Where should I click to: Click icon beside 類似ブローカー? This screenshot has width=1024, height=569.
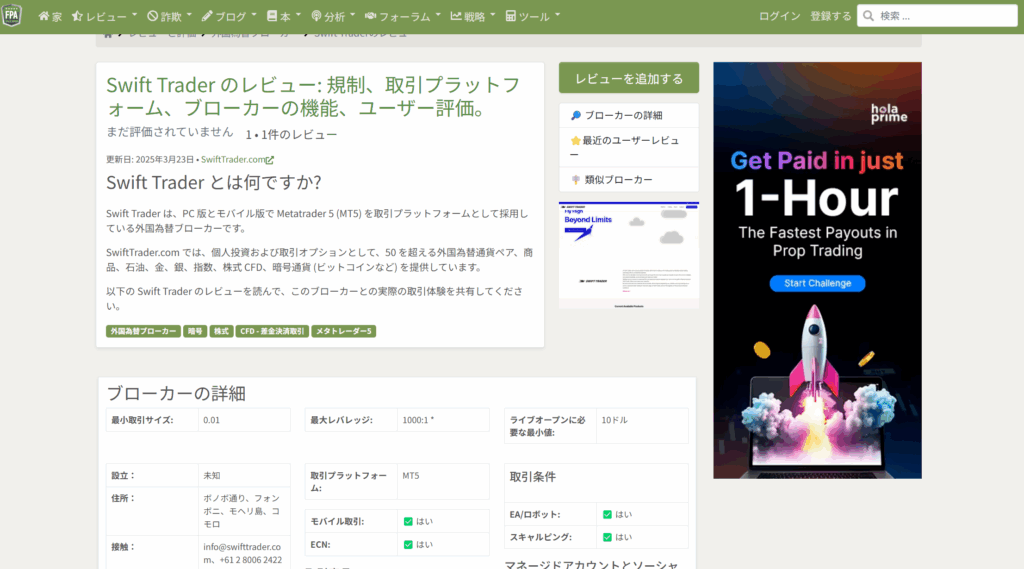[x=575, y=180]
